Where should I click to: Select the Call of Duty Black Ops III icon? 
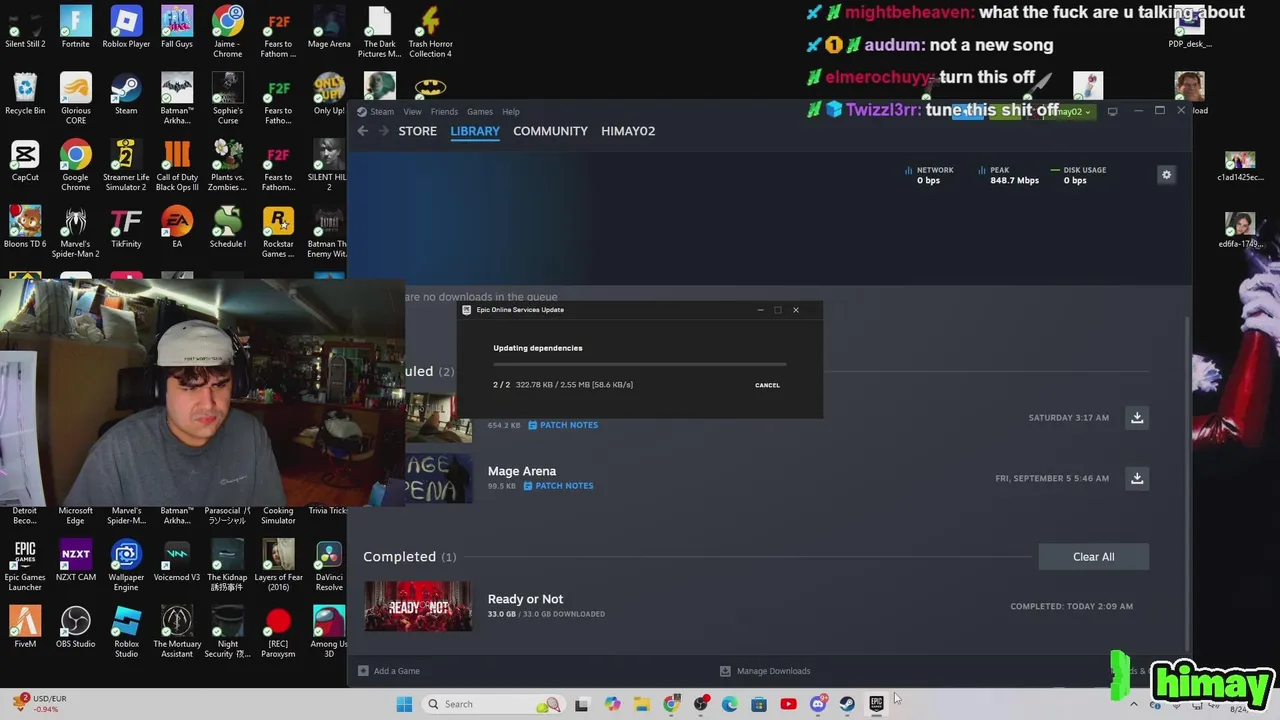(x=177, y=165)
